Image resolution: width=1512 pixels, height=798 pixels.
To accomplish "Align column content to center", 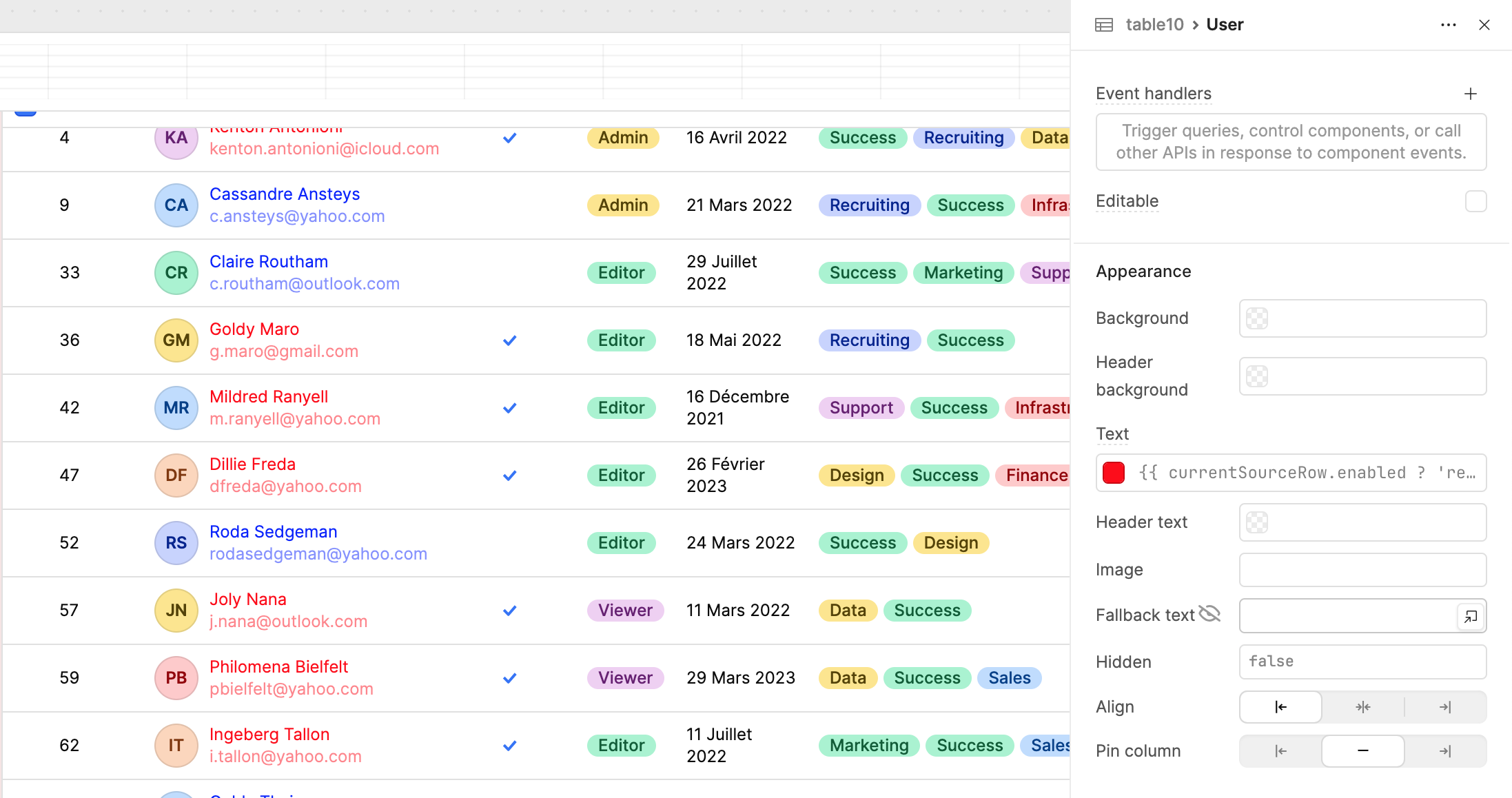I will click(x=1362, y=707).
